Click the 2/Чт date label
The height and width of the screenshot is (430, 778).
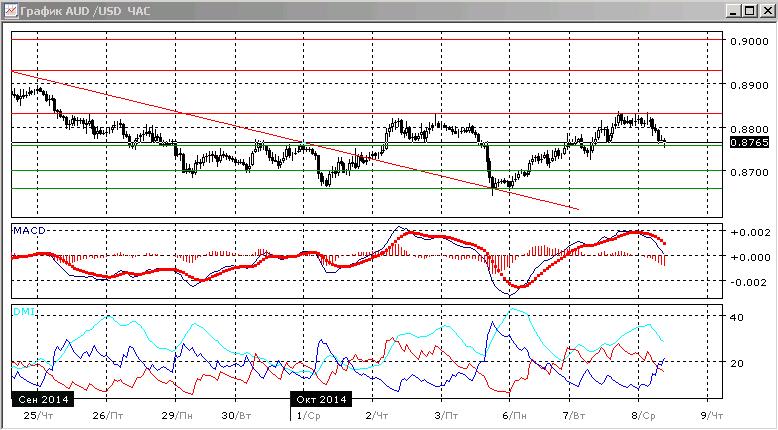[x=377, y=415]
